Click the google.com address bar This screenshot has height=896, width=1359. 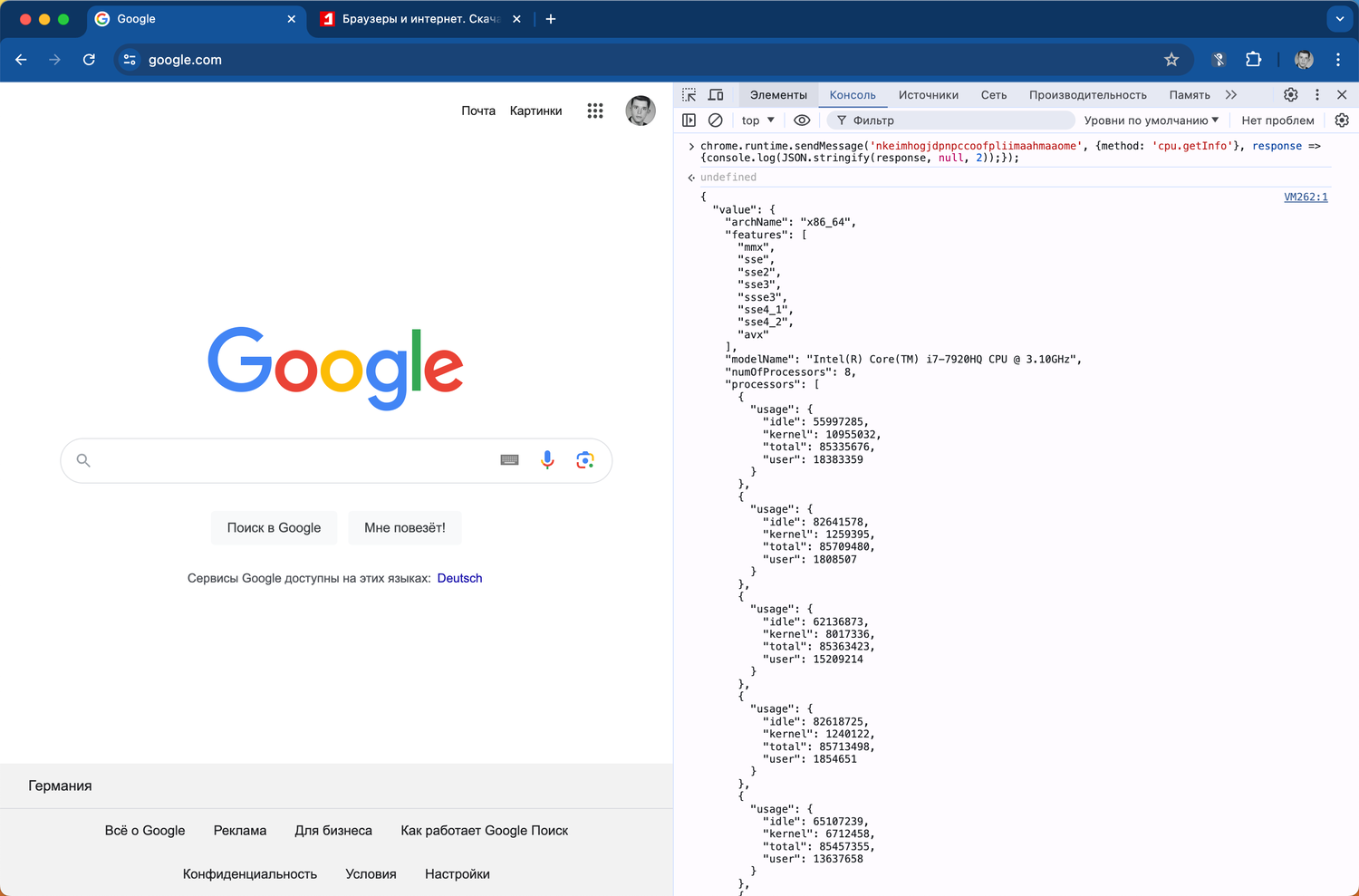pyautogui.click(x=652, y=60)
